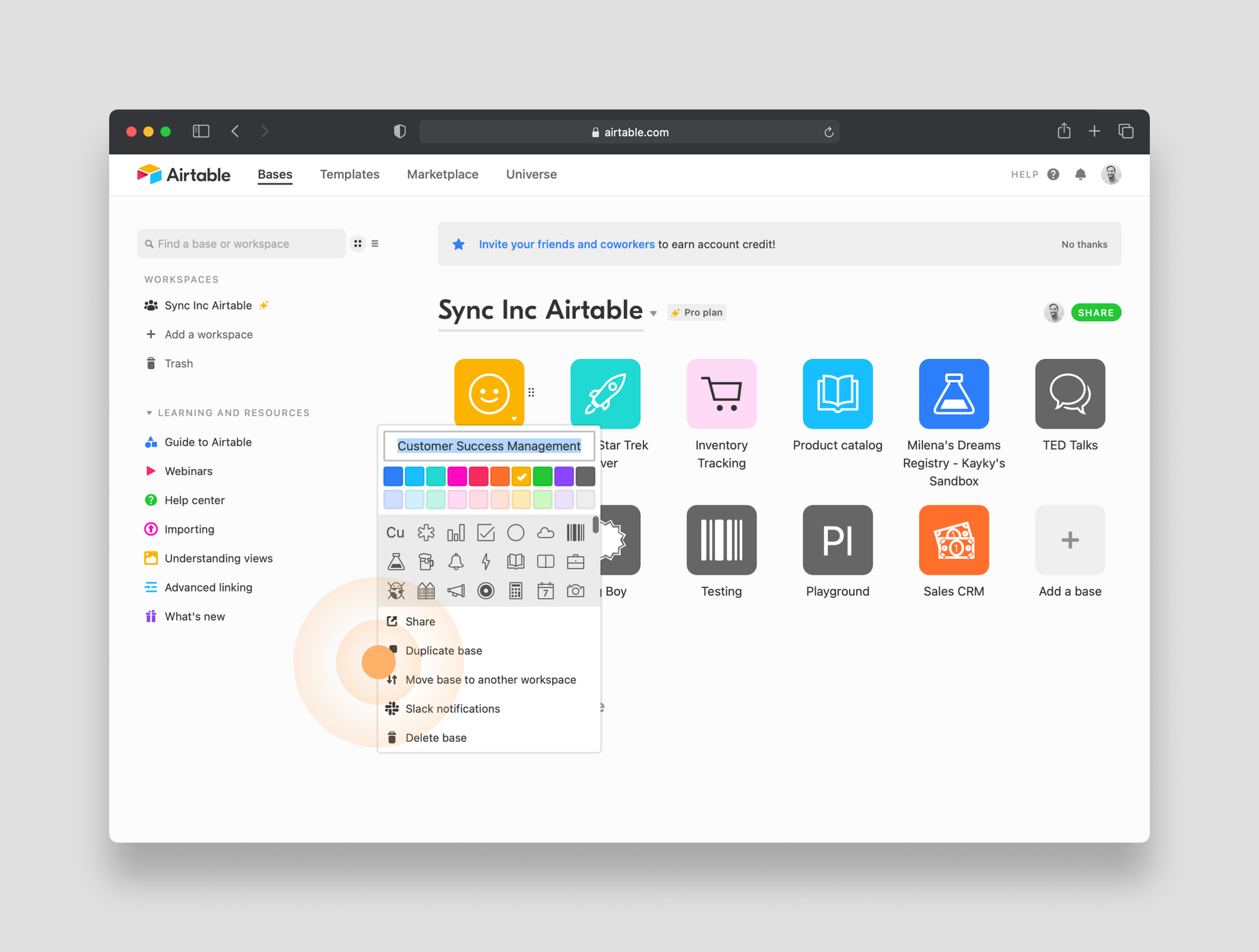Click the Trash icon in sidebar
Image resolution: width=1259 pixels, height=952 pixels.
point(151,363)
